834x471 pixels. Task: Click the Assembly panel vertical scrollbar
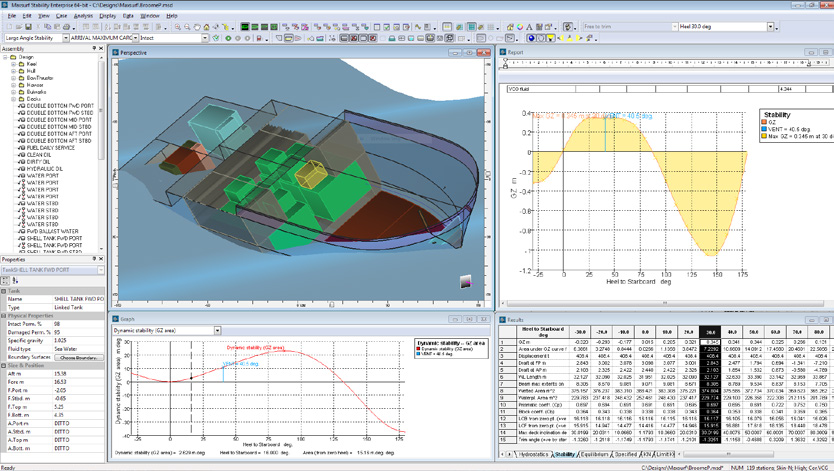click(x=101, y=111)
